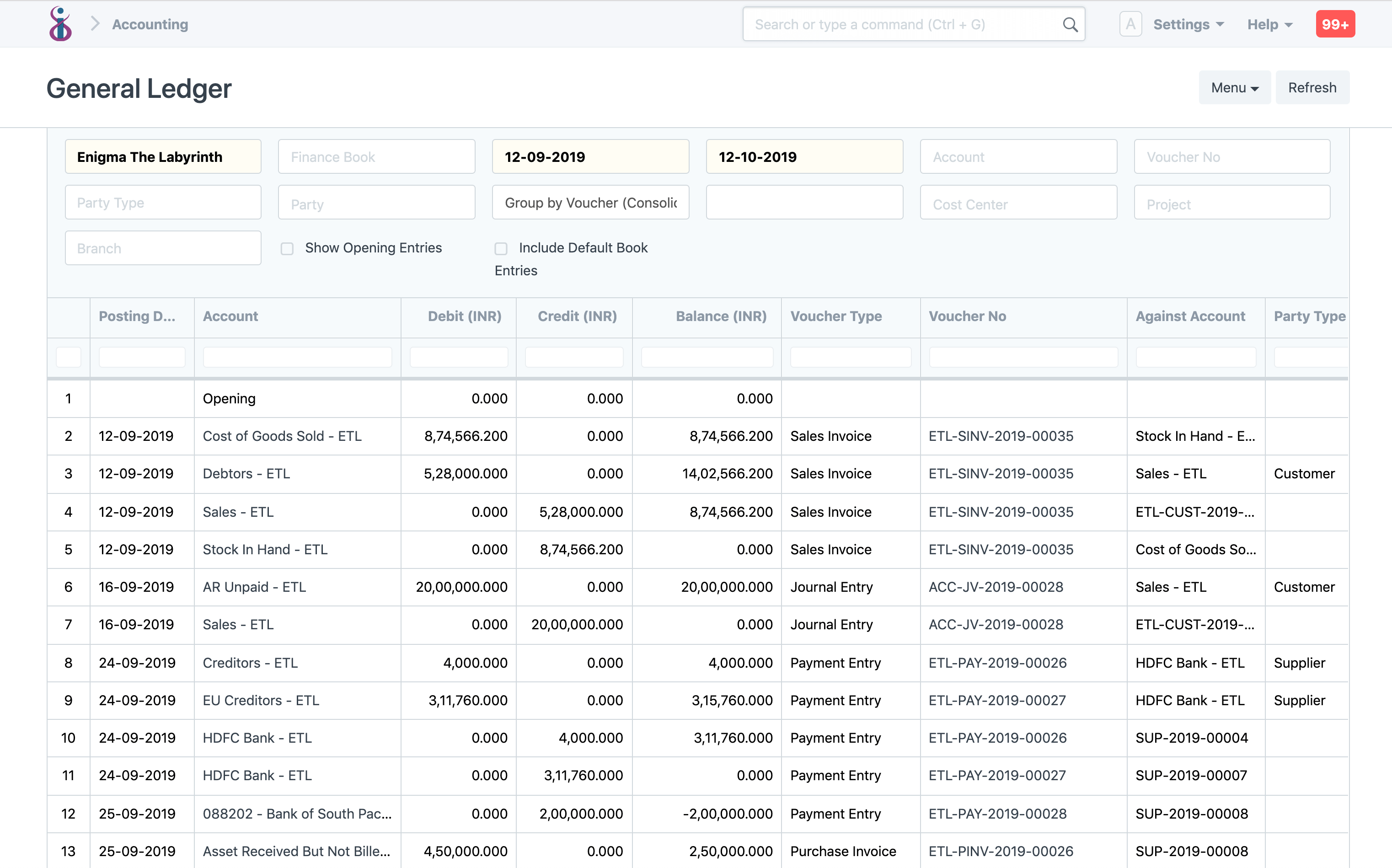Open the Settings dropdown

1188,24
